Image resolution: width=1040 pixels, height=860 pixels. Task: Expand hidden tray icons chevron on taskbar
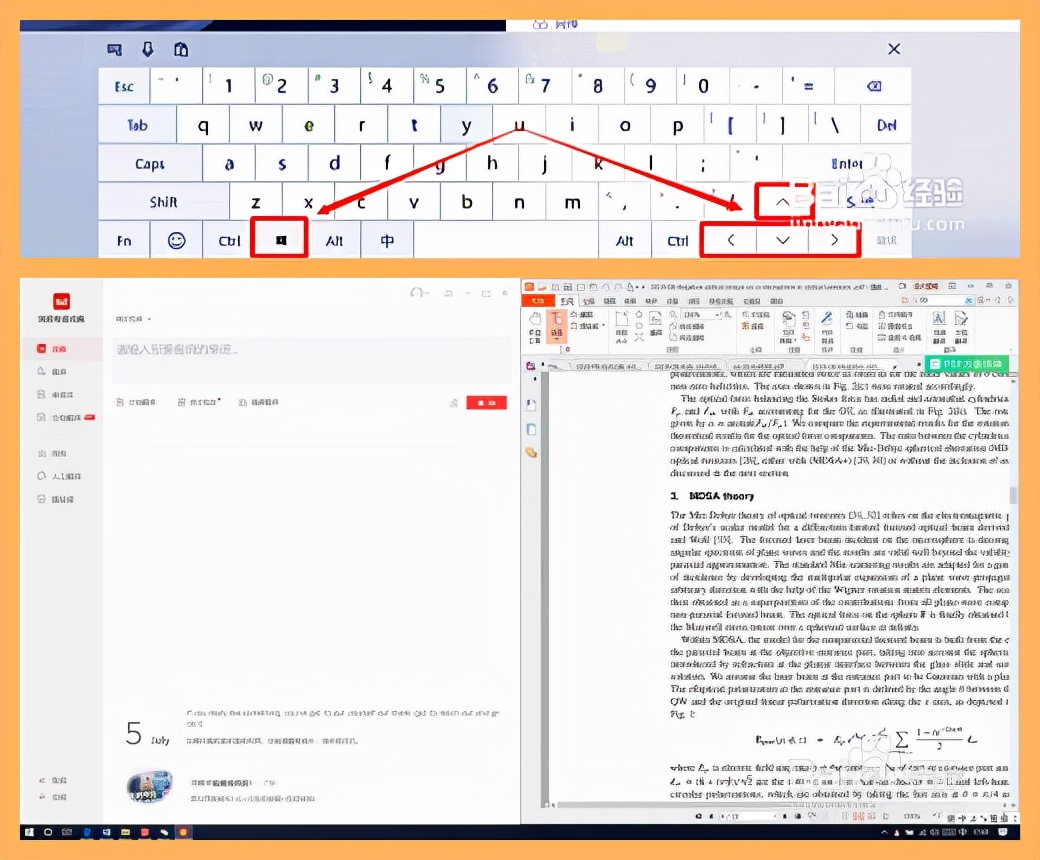click(x=884, y=832)
